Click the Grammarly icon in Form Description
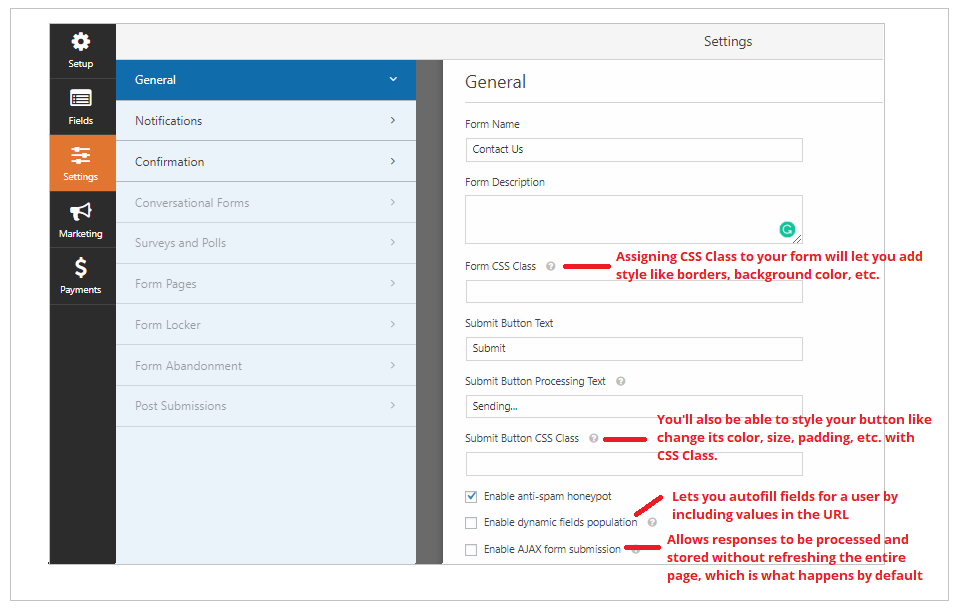 (787, 229)
